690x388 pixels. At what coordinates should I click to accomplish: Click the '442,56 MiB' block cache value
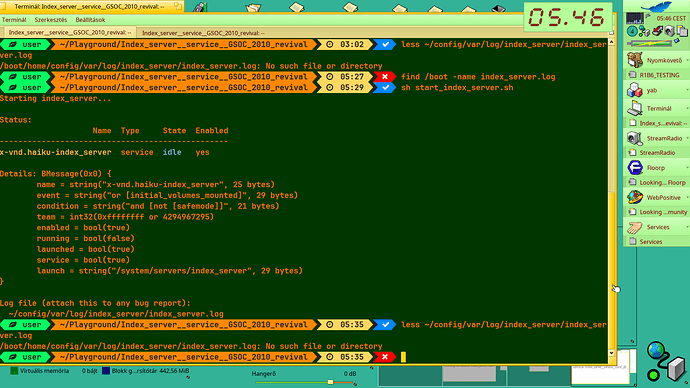click(x=174, y=371)
